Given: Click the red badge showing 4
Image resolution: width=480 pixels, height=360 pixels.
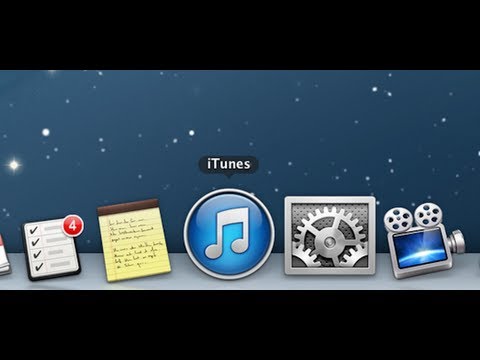Looking at the screenshot, I should pos(73,226).
